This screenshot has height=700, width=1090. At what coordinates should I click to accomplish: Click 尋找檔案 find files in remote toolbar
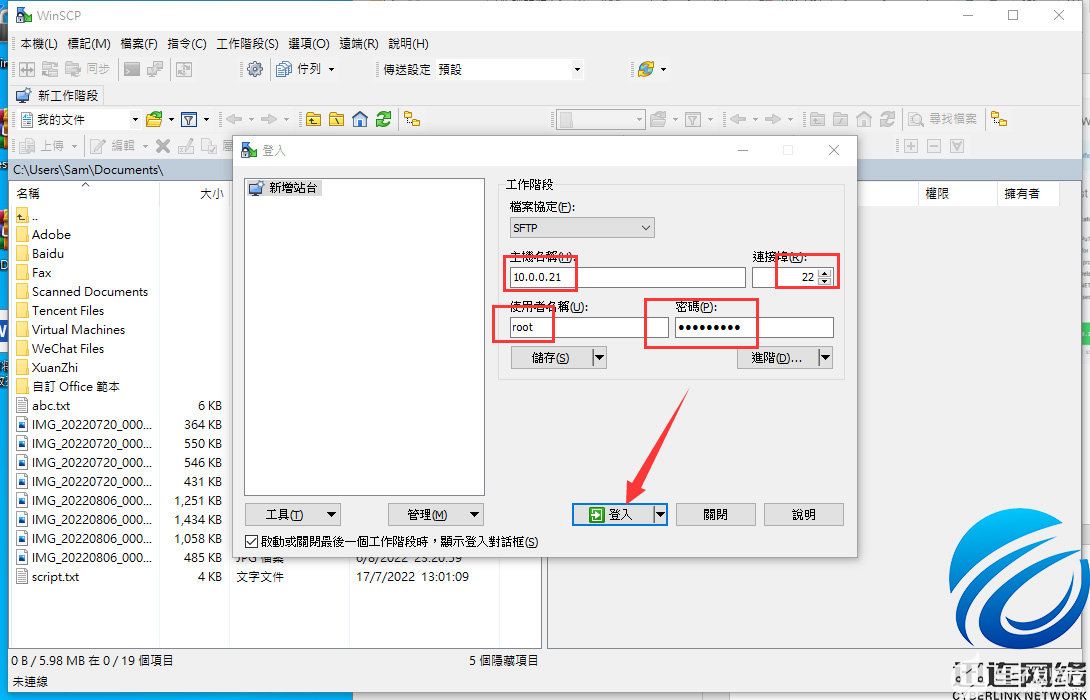pos(943,120)
